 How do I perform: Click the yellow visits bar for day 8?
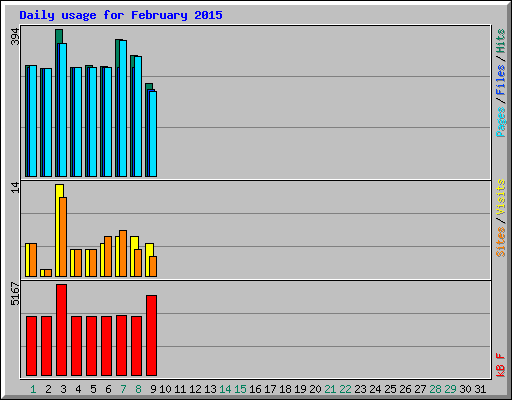point(133,257)
